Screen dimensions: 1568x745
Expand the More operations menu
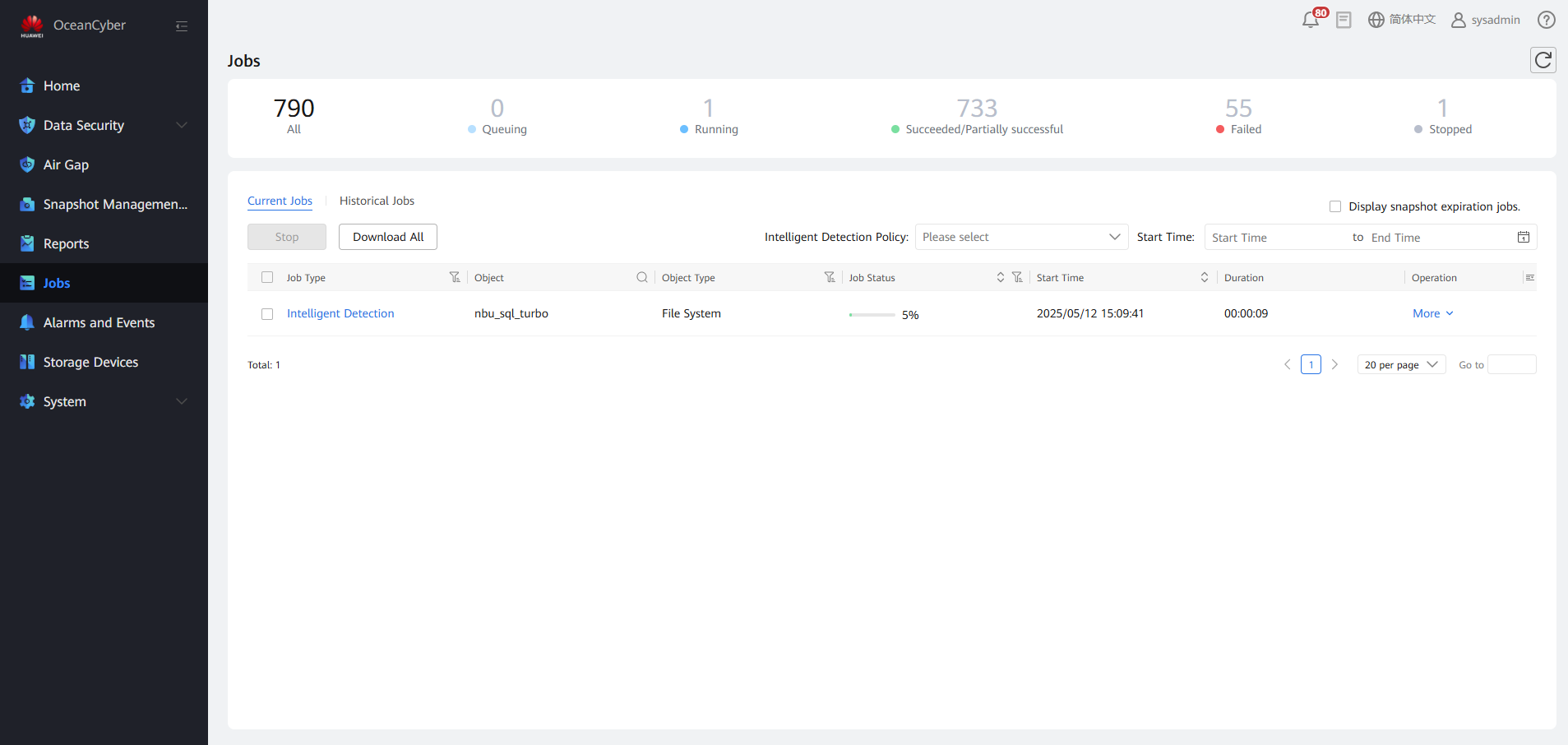tap(1432, 313)
